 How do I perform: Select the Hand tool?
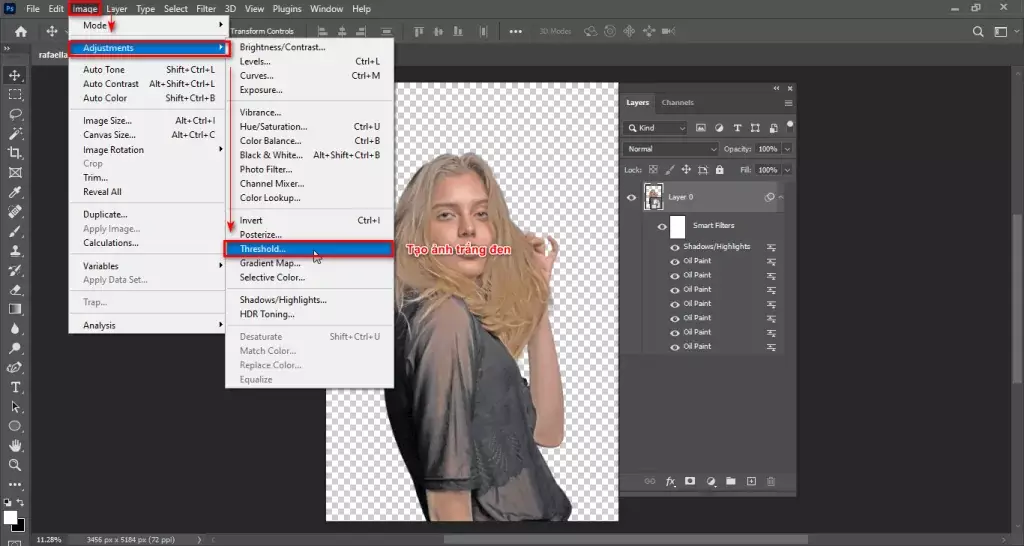15,445
